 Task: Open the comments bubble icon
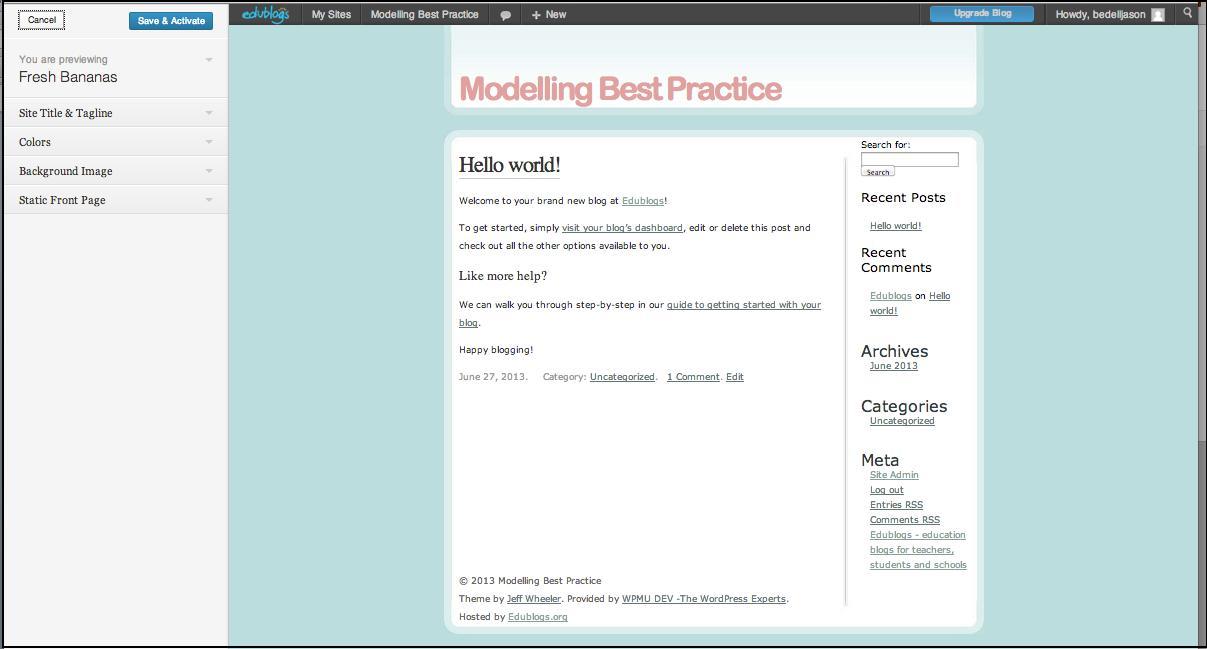tap(505, 15)
